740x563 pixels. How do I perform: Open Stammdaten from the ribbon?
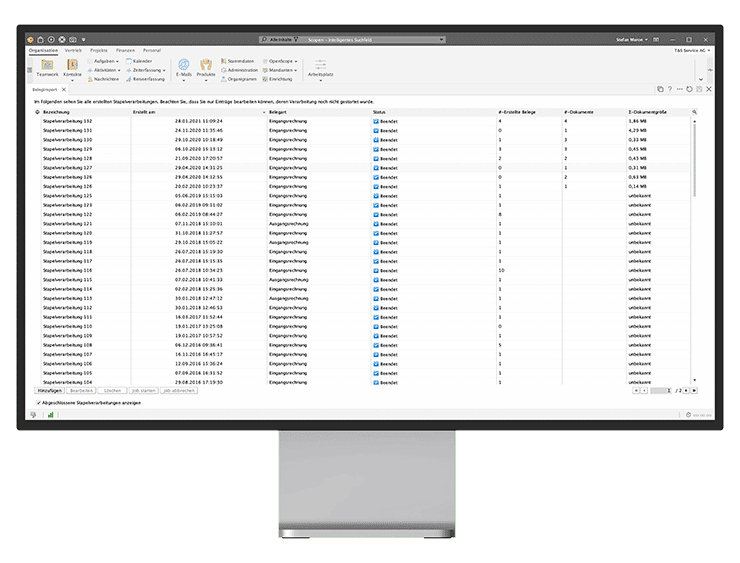237,61
